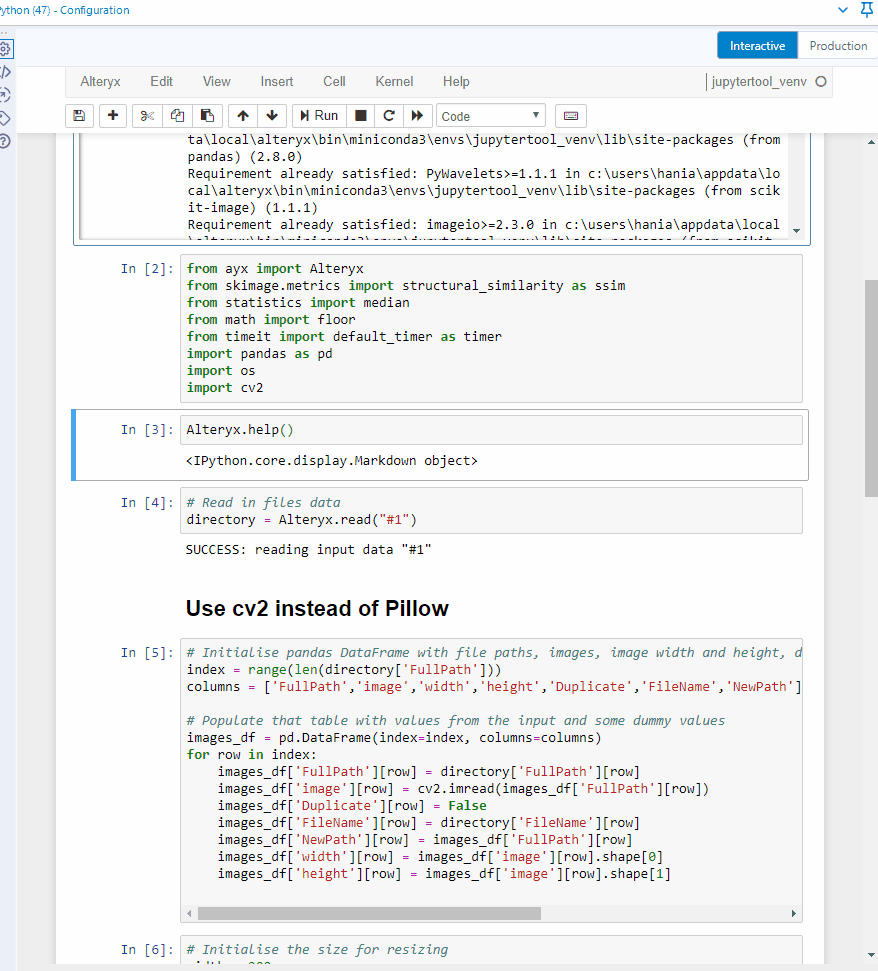
Task: Click the In [2] prompt label
Action: pyautogui.click(x=147, y=269)
